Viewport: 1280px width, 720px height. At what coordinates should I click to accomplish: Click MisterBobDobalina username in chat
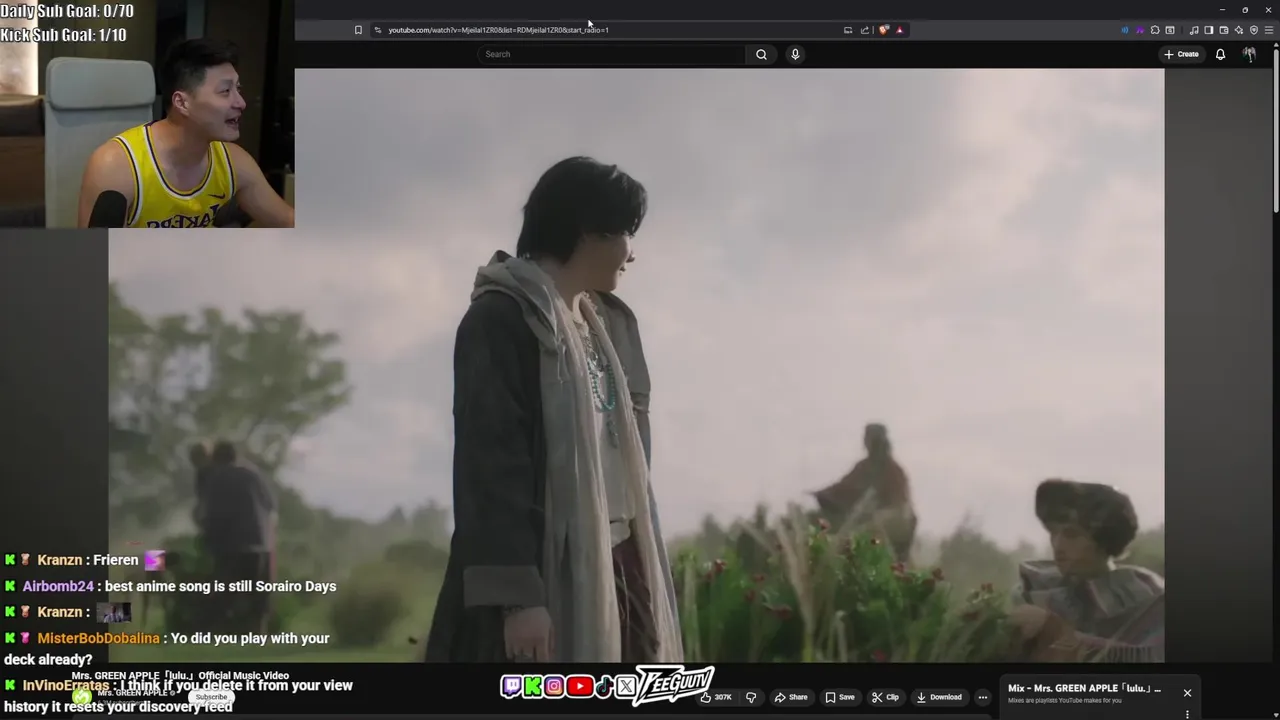[98, 638]
